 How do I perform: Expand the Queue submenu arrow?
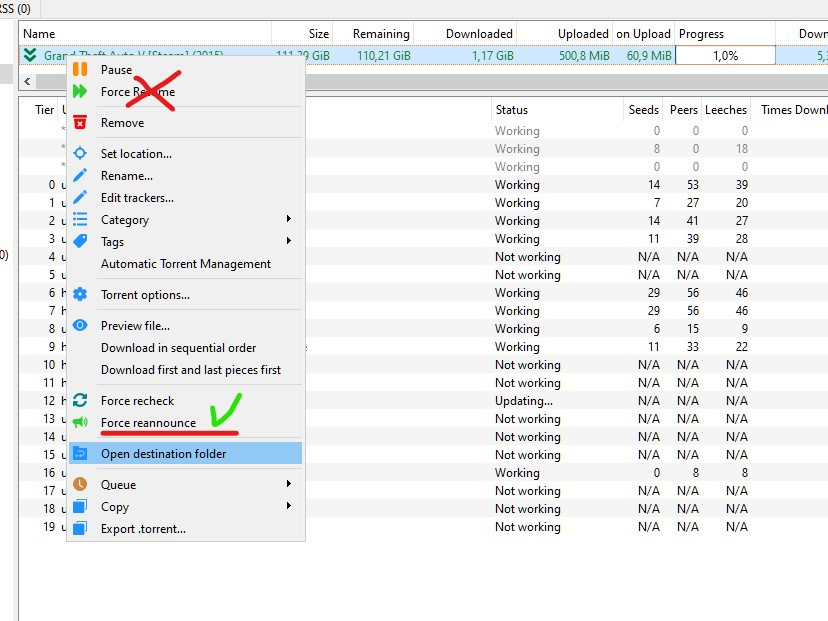[289, 485]
